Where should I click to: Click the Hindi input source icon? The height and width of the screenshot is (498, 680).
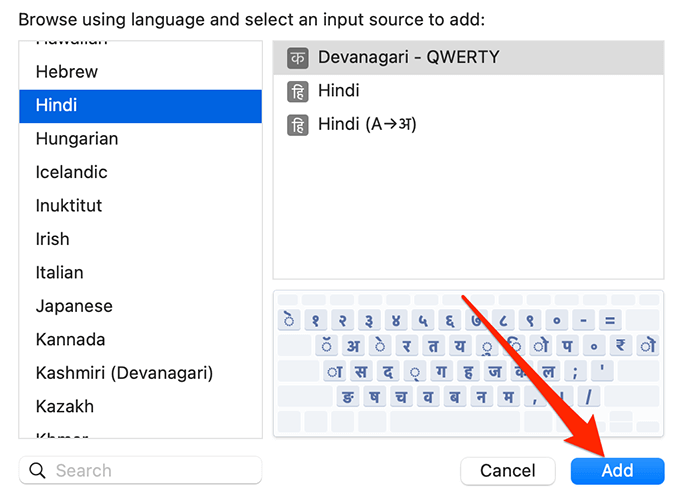[x=297, y=91]
